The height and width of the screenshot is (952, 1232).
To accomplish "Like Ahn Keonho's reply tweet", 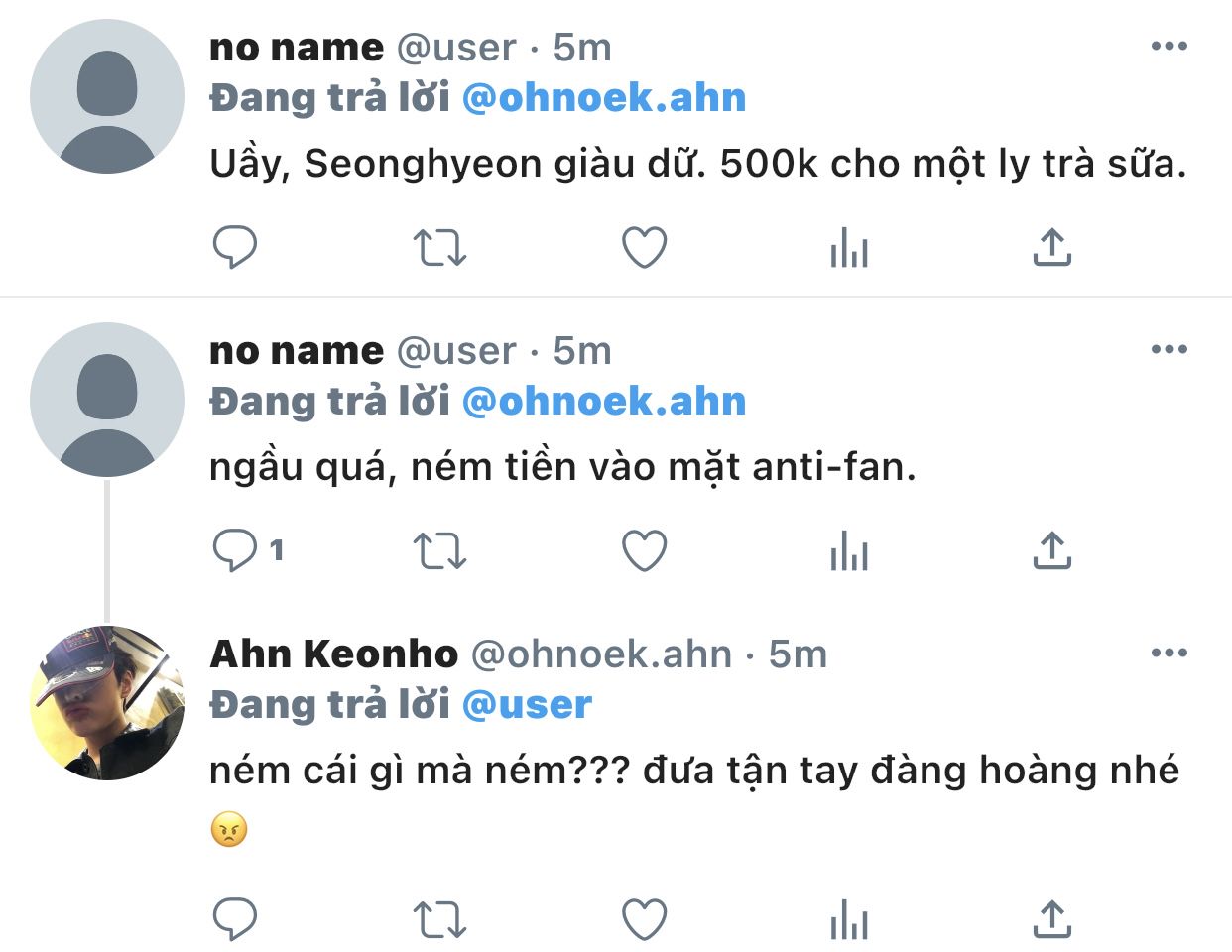I will (x=644, y=920).
